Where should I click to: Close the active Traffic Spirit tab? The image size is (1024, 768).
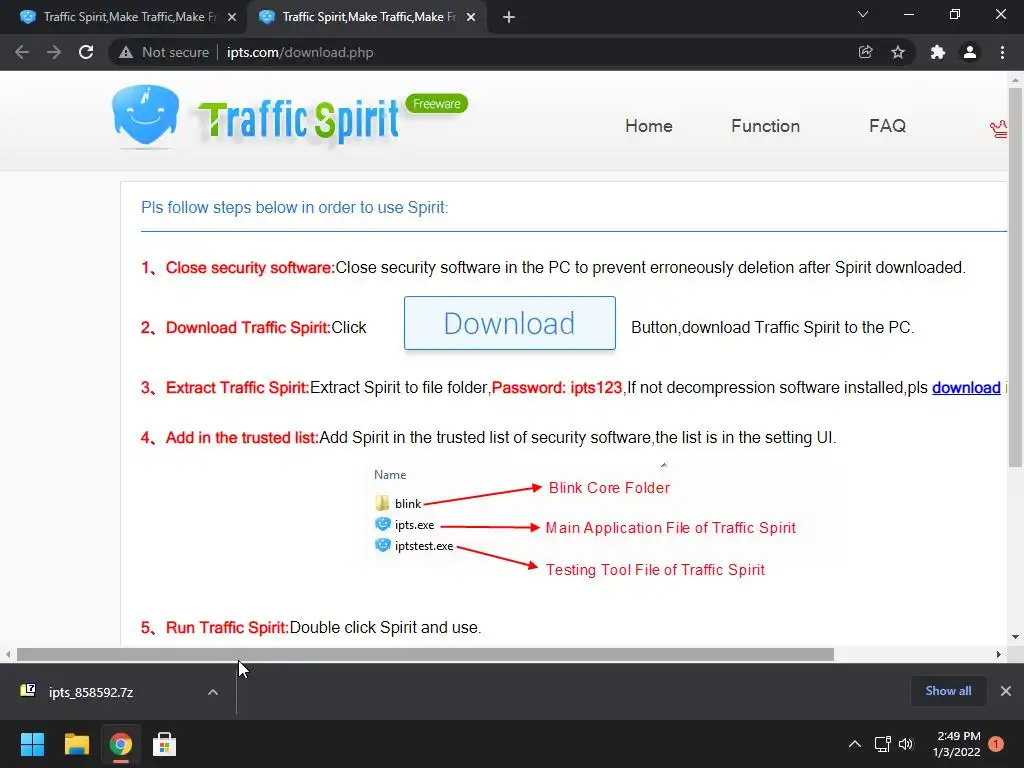click(x=471, y=17)
